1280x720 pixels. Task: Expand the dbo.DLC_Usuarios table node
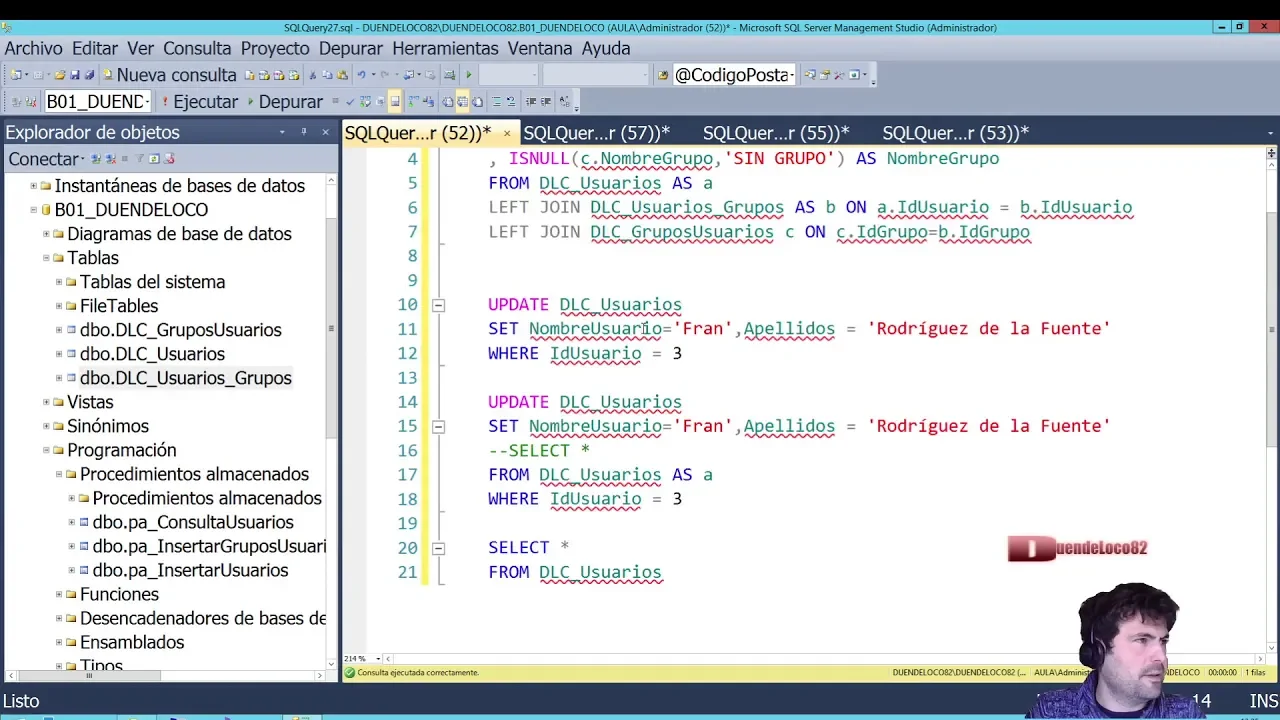coord(59,354)
